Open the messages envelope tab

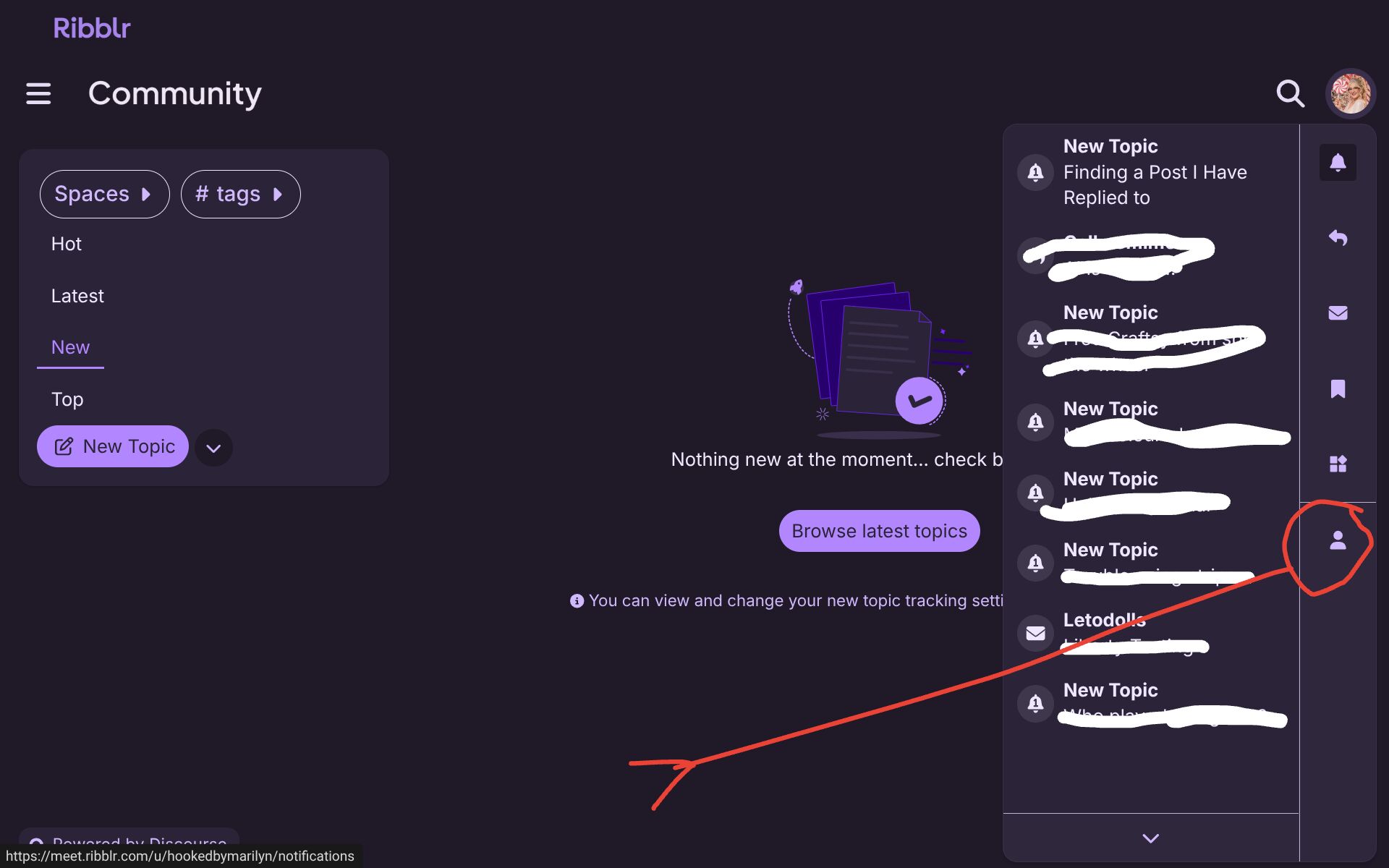pos(1338,313)
